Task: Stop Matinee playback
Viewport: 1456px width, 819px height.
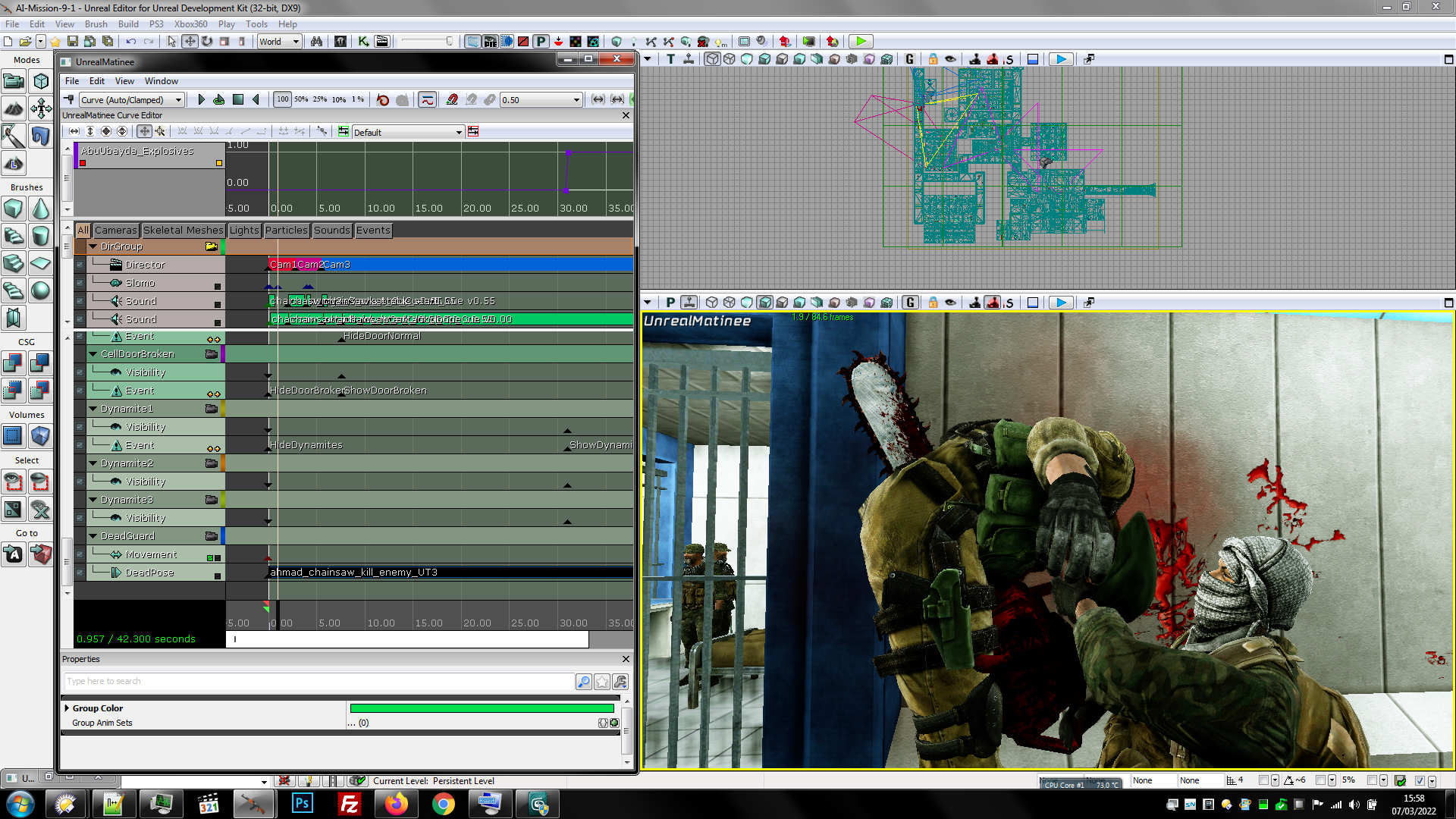Action: click(x=238, y=99)
